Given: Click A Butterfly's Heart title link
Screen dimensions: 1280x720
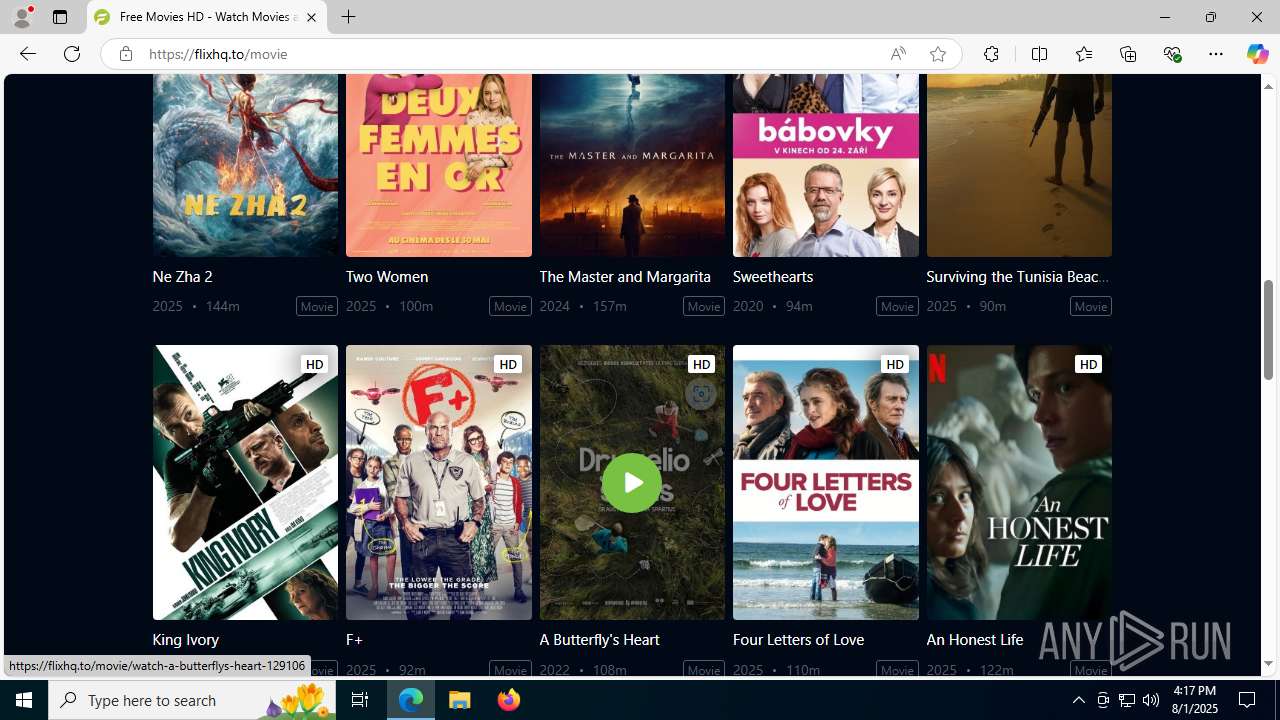Looking at the screenshot, I should tap(599, 639).
